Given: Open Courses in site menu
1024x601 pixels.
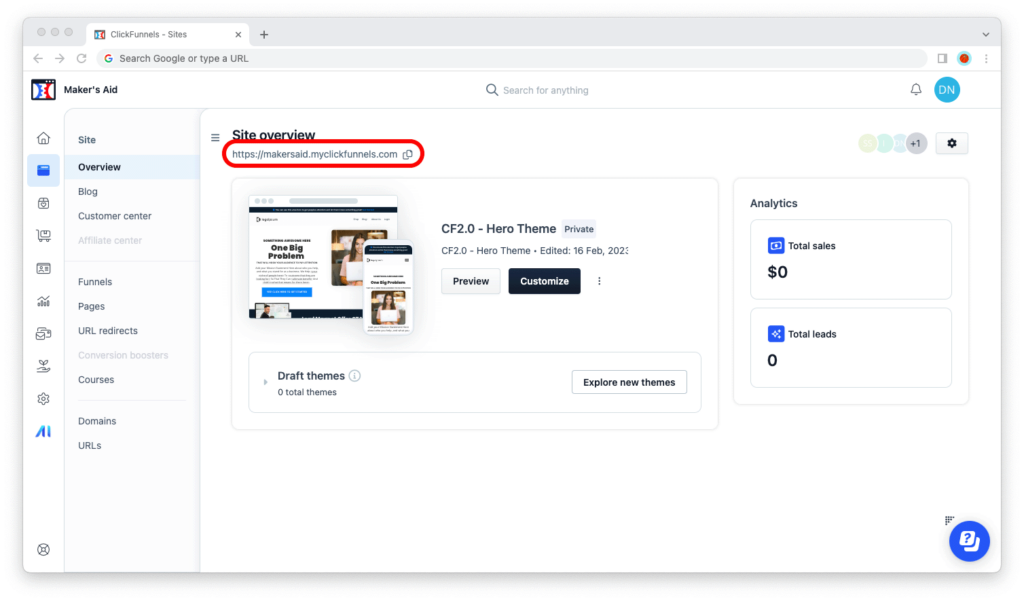Looking at the screenshot, I should point(96,380).
